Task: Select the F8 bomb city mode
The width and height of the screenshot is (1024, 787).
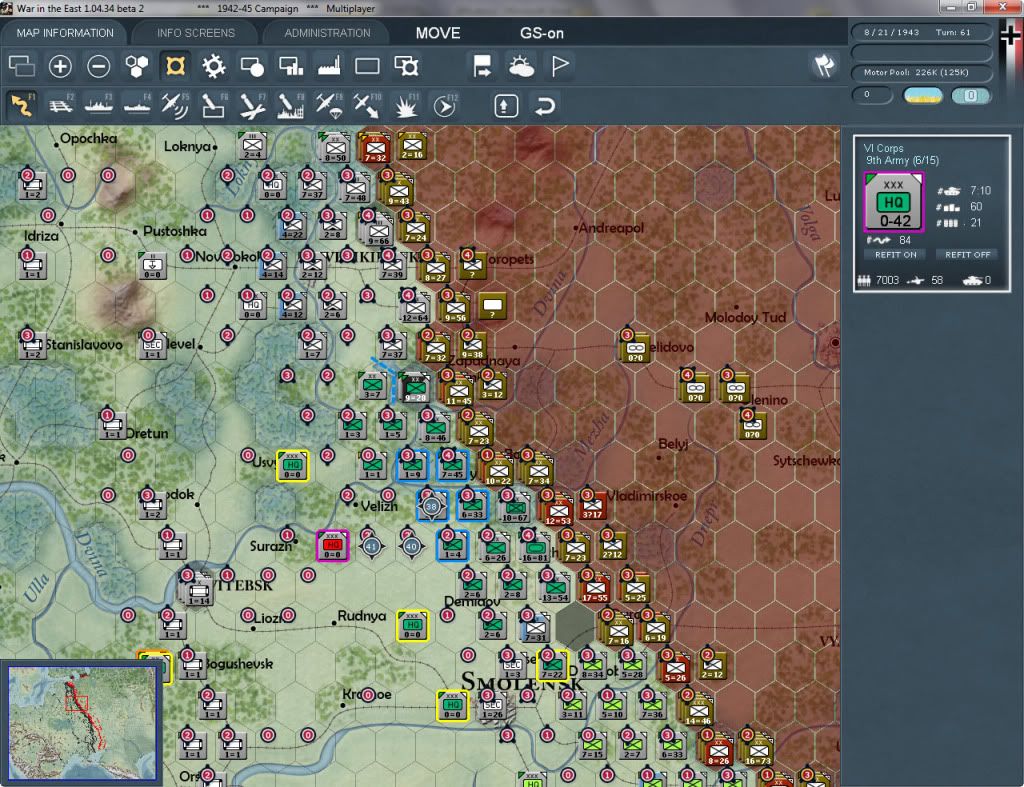Action: (x=291, y=105)
